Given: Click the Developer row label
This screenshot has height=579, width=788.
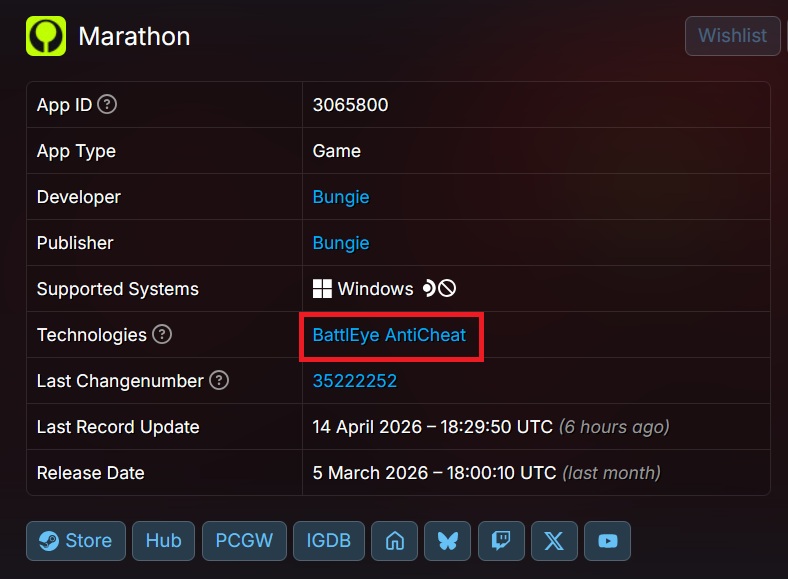Looking at the screenshot, I should 79,197.
